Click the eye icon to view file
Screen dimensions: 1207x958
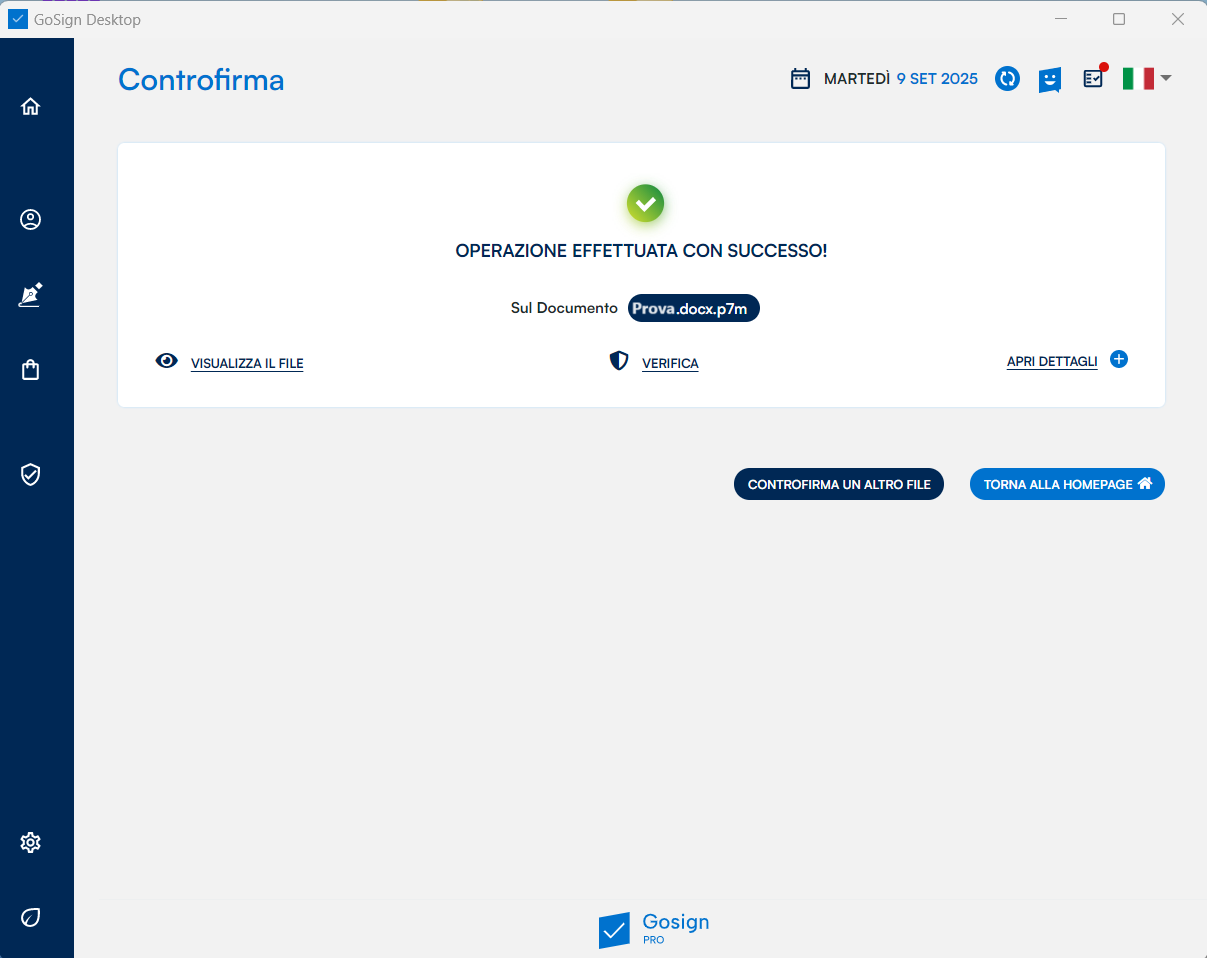[167, 361]
